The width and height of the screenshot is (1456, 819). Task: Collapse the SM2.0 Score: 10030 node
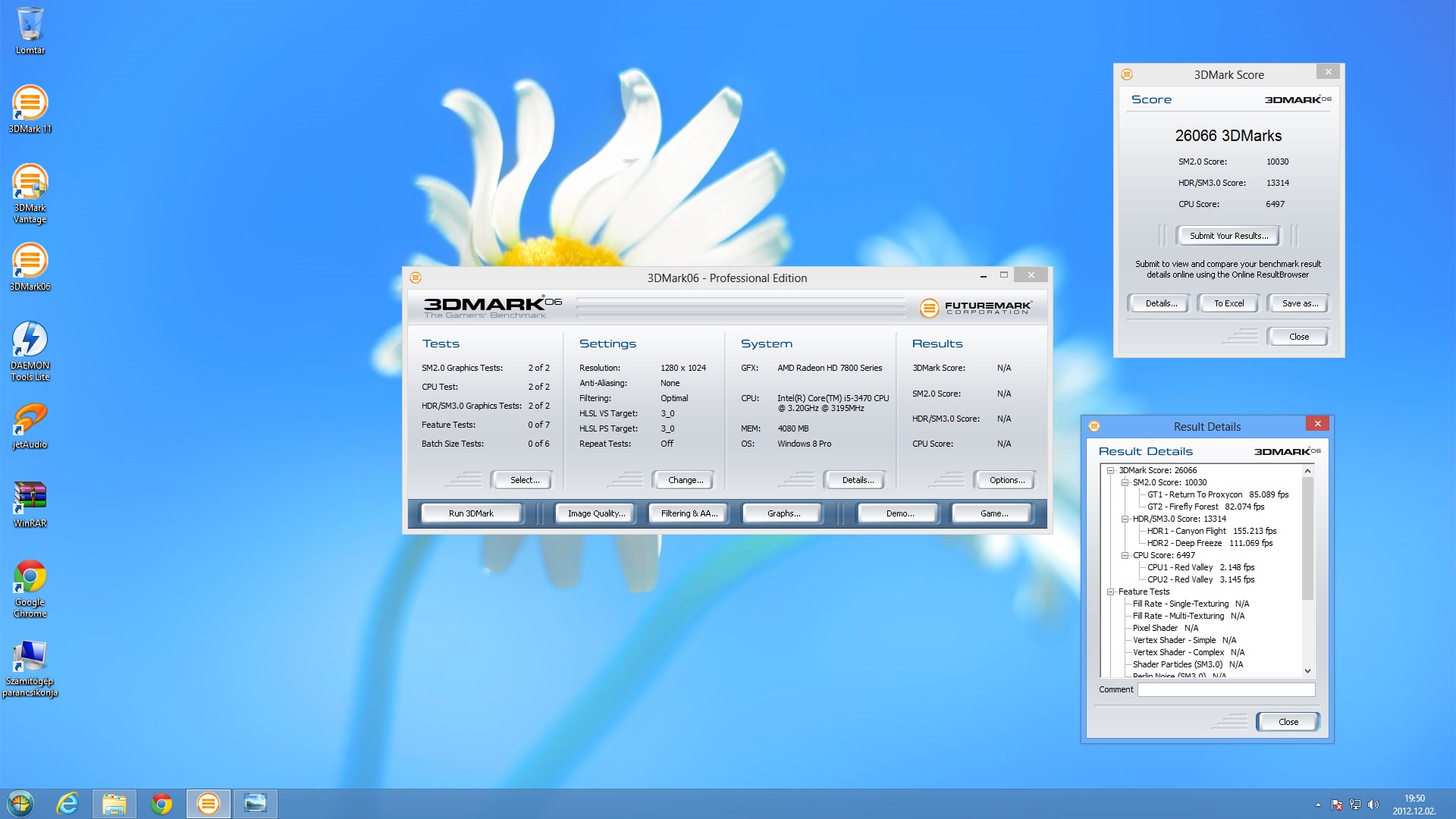pyautogui.click(x=1125, y=482)
